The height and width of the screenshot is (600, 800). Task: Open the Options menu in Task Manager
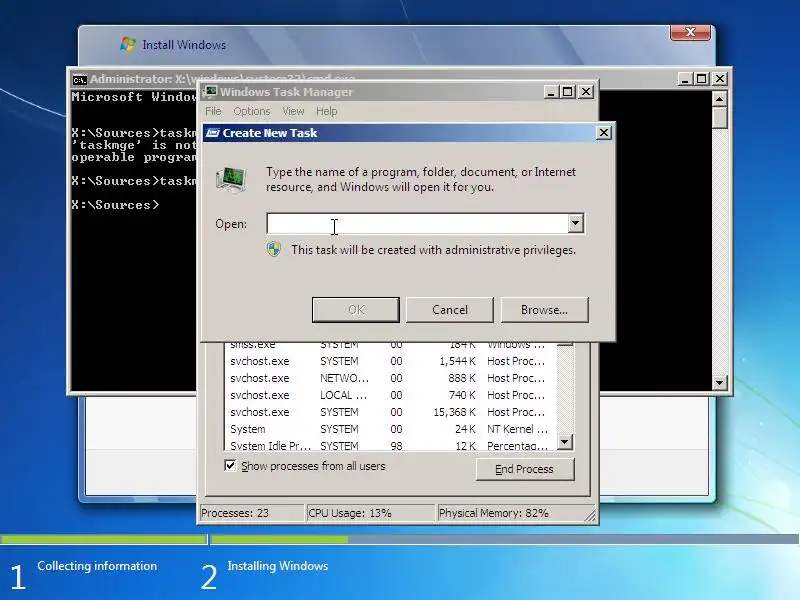(252, 111)
